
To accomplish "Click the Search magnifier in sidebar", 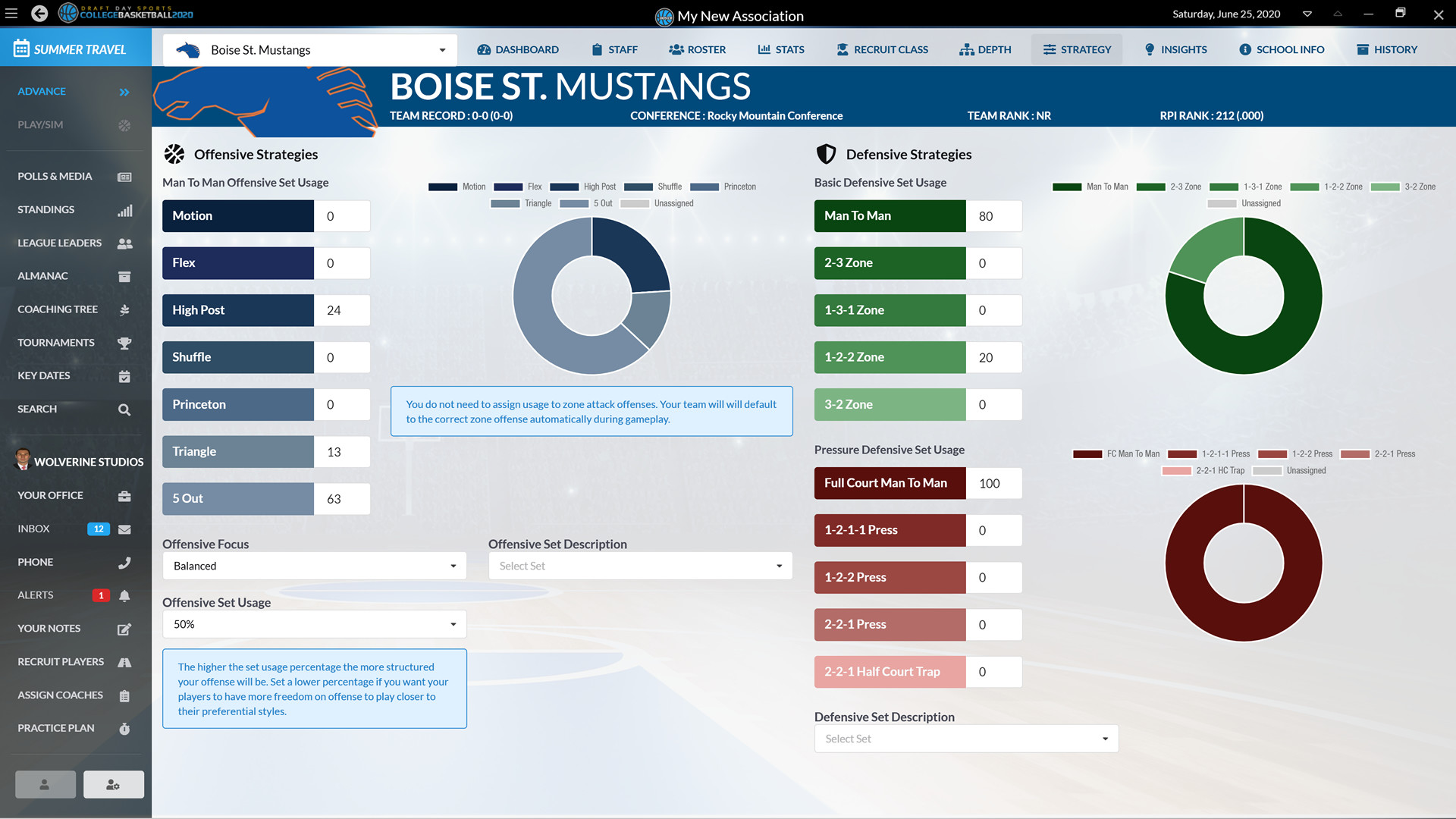I will (x=124, y=409).
